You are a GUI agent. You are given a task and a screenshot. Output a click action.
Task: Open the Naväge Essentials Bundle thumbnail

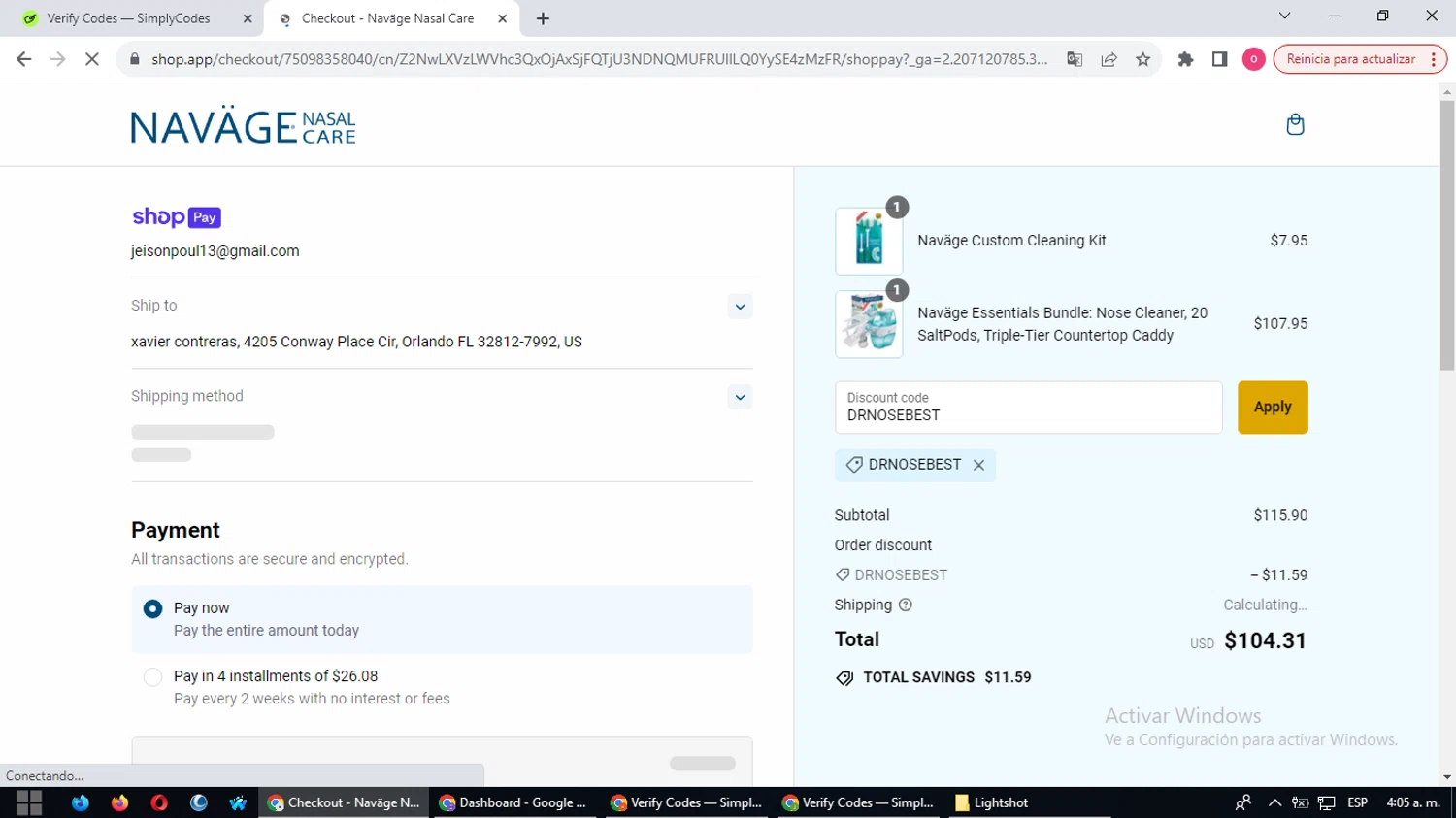pyautogui.click(x=869, y=324)
